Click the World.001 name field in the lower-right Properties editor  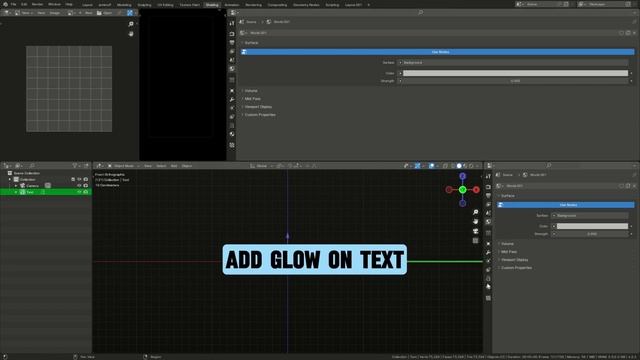pos(560,186)
